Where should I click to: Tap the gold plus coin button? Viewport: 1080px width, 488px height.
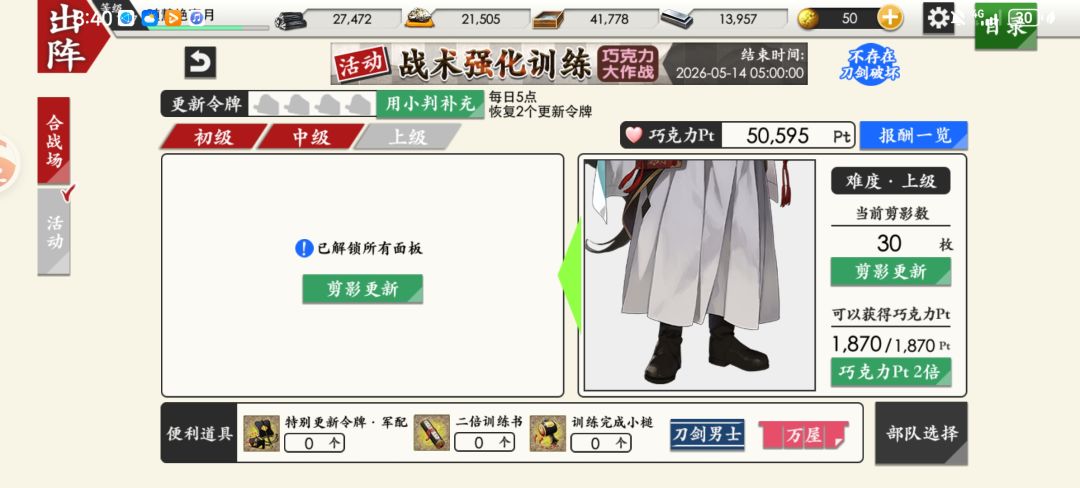tap(889, 19)
